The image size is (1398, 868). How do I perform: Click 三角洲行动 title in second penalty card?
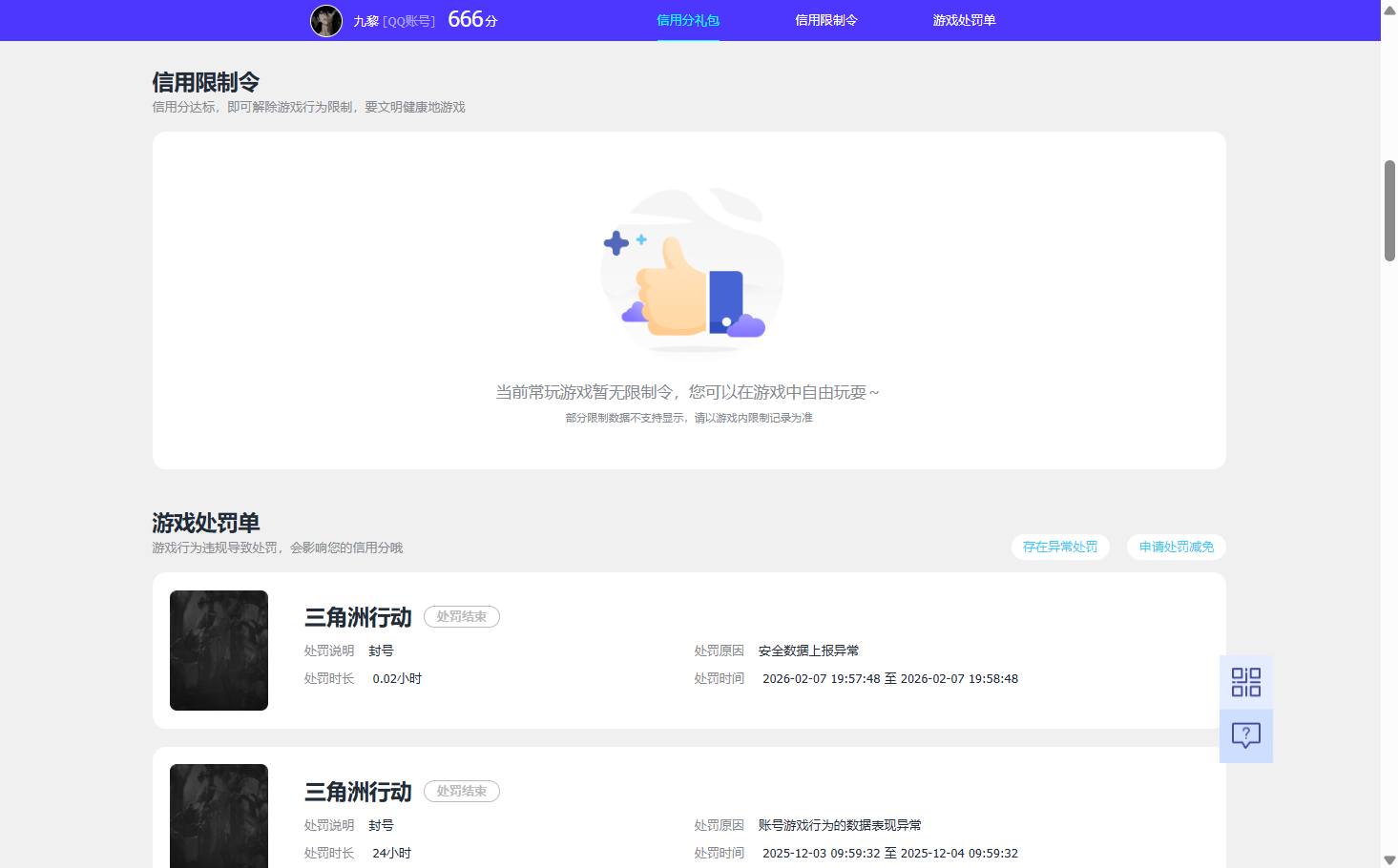(x=358, y=792)
